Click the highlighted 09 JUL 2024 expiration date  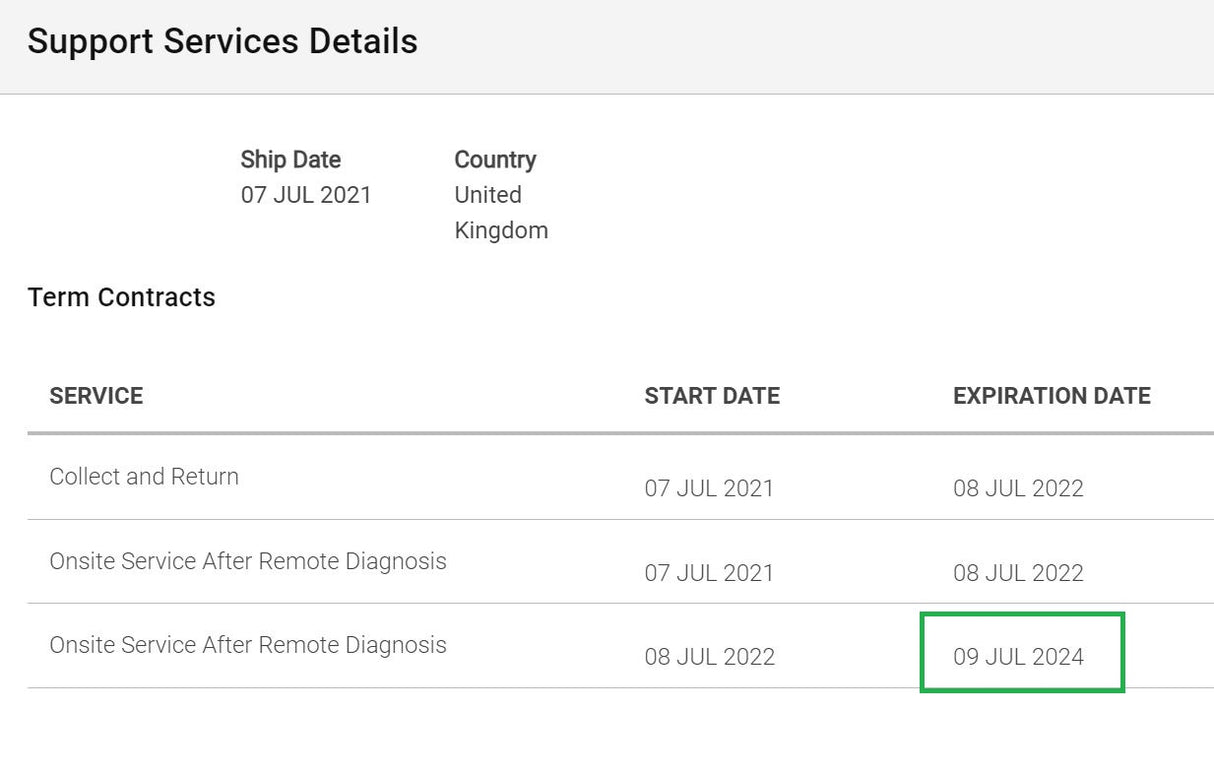[1018, 657]
